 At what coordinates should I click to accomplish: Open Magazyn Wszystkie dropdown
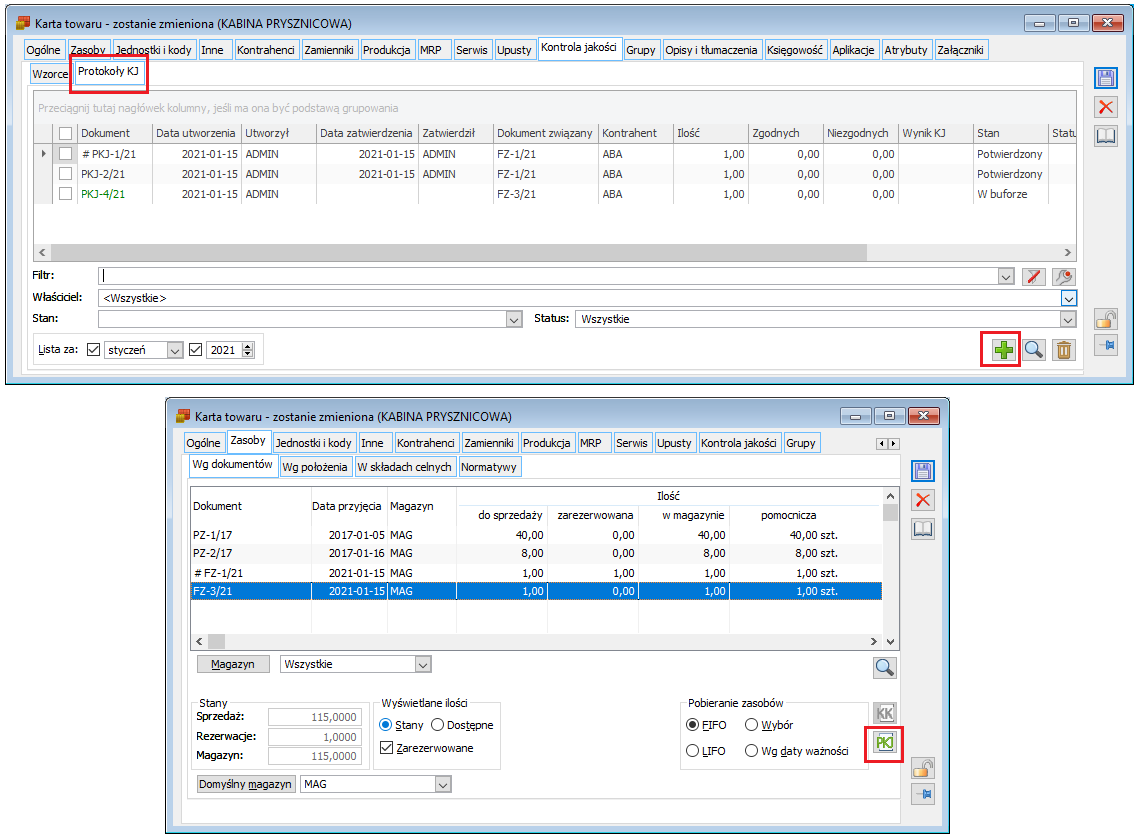pos(423,664)
